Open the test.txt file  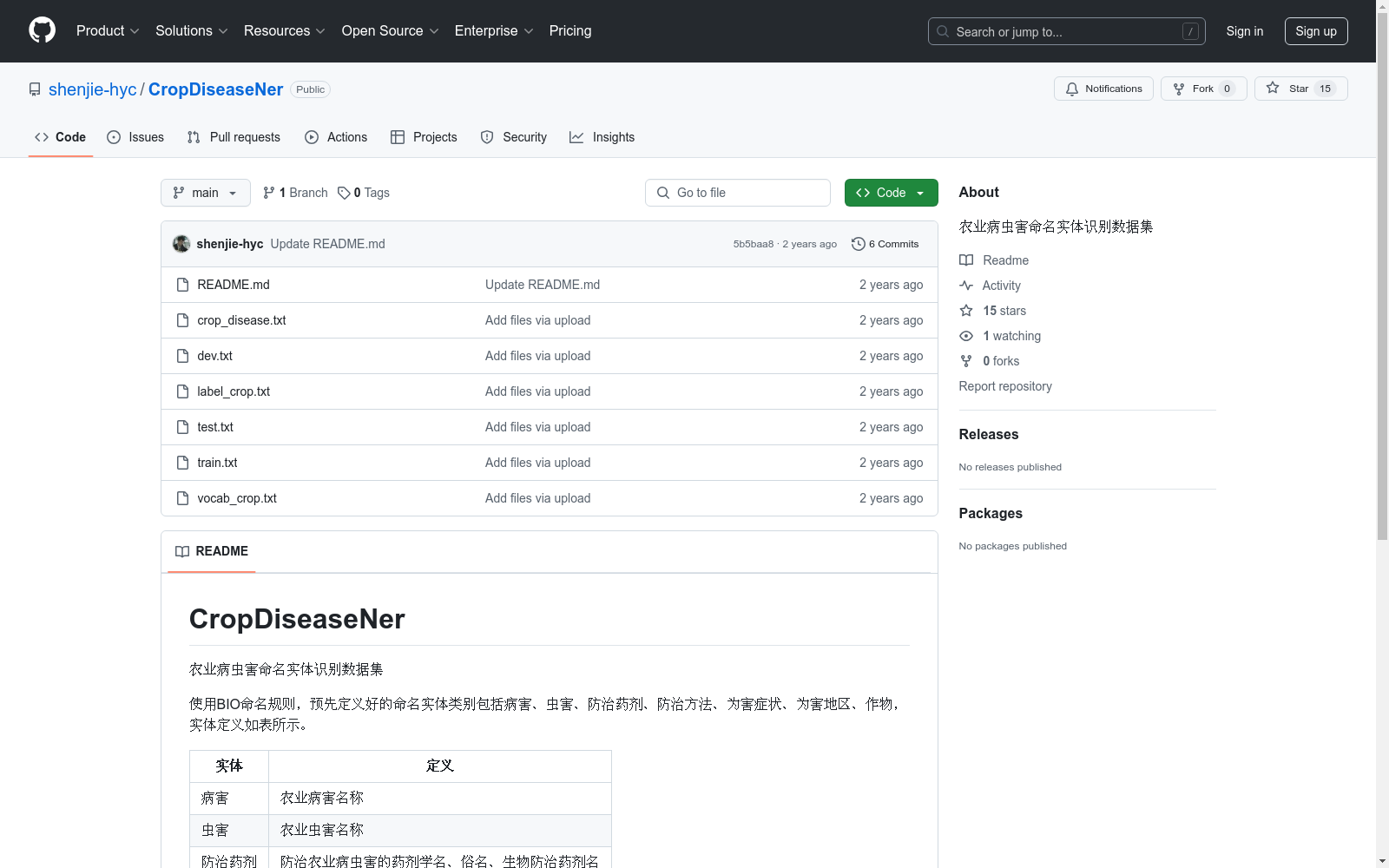click(x=215, y=427)
